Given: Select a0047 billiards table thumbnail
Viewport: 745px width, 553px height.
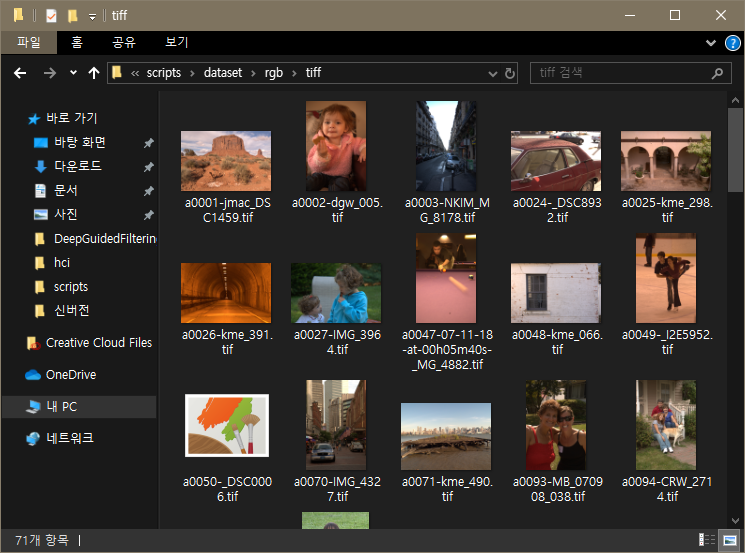Looking at the screenshot, I should click(446, 278).
